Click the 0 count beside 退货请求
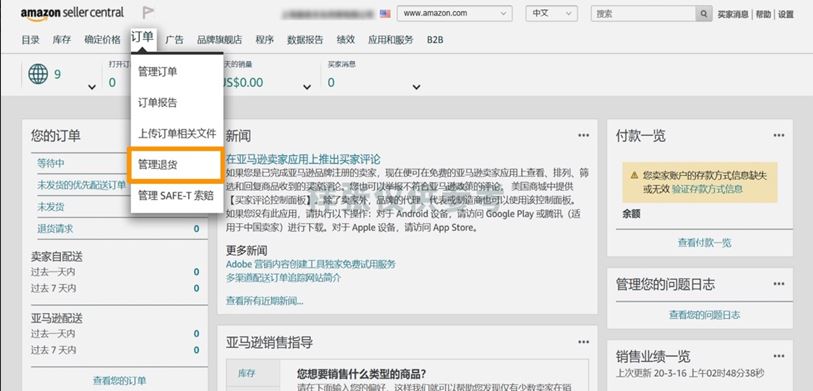This screenshot has width=813, height=391. pos(197,229)
